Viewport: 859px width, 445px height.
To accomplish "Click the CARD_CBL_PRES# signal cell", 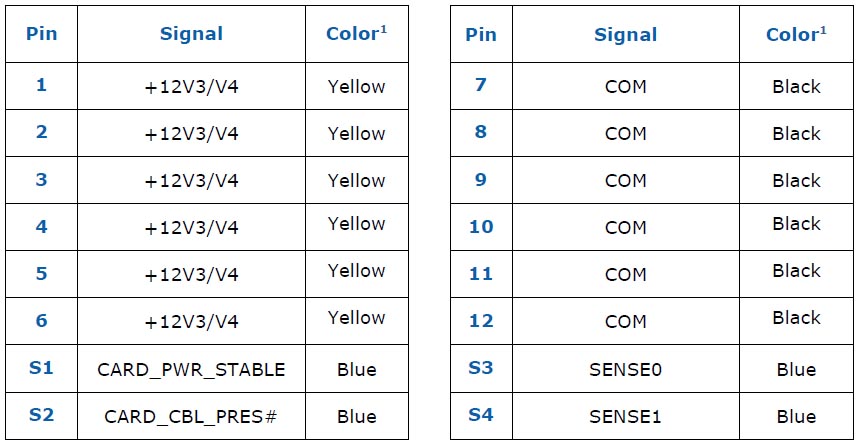I will point(191,416).
